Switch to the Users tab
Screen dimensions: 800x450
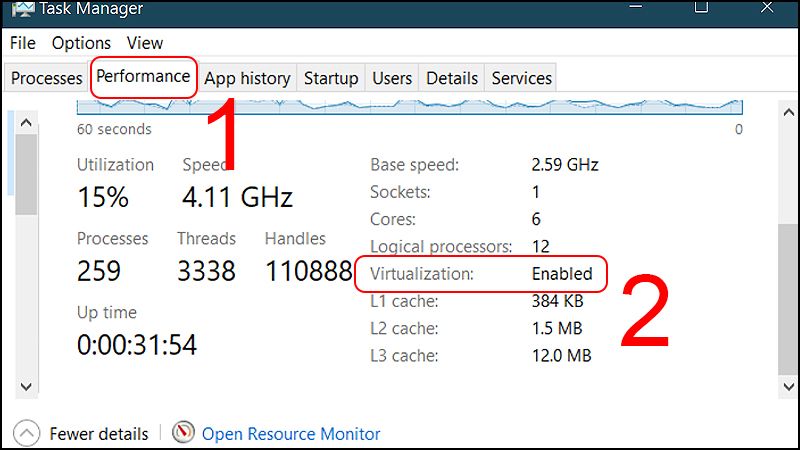(x=392, y=78)
